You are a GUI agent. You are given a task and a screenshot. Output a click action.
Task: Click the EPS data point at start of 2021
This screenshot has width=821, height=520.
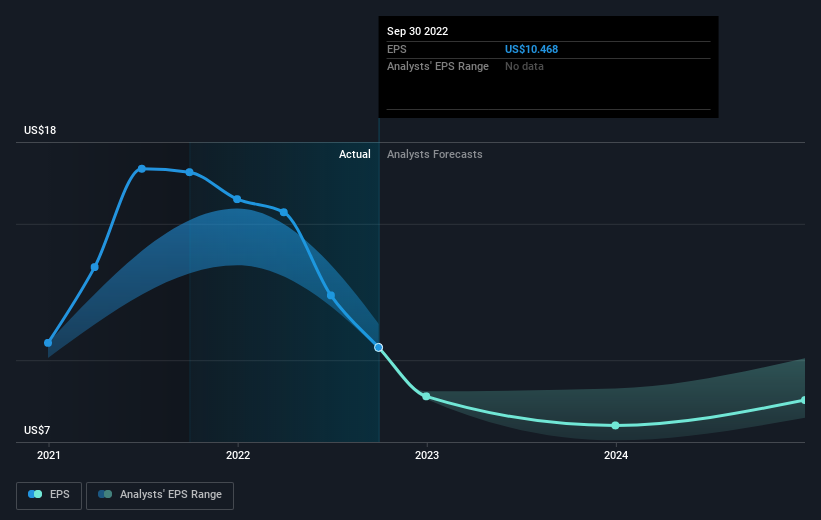tap(48, 343)
